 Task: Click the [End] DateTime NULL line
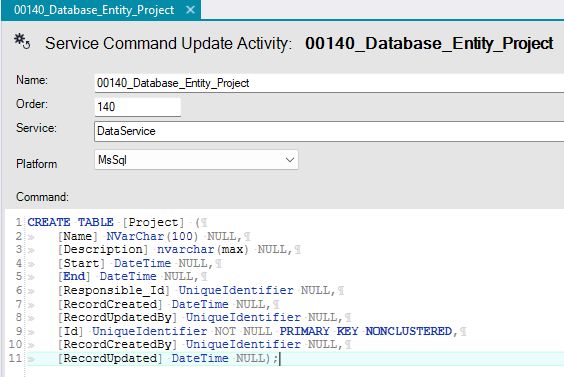pyautogui.click(x=132, y=277)
